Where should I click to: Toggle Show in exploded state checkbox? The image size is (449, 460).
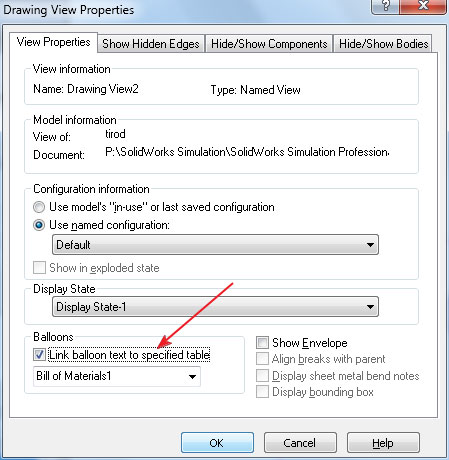(x=39, y=268)
